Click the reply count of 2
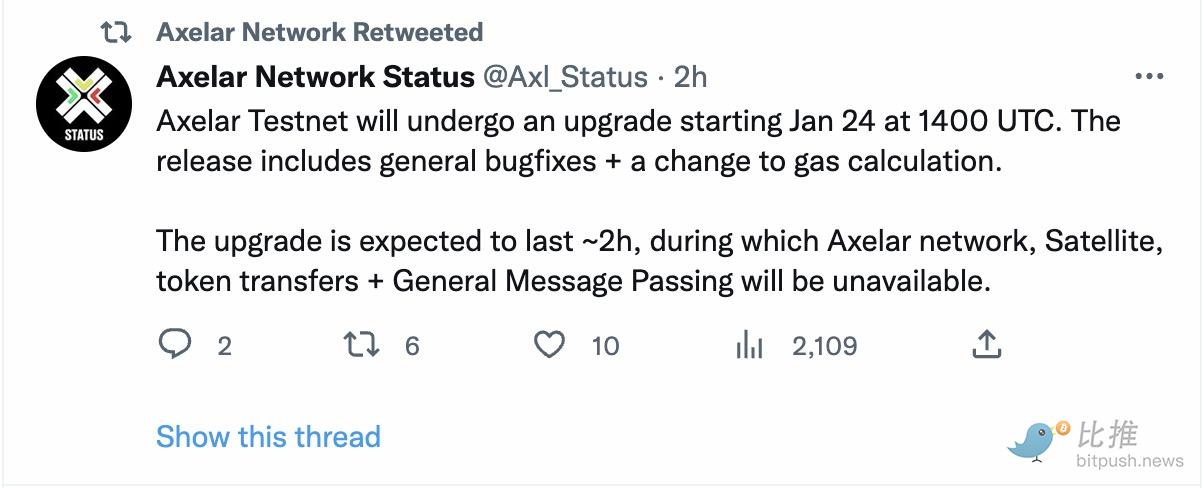This screenshot has height=488, width=1204. pyautogui.click(x=224, y=346)
